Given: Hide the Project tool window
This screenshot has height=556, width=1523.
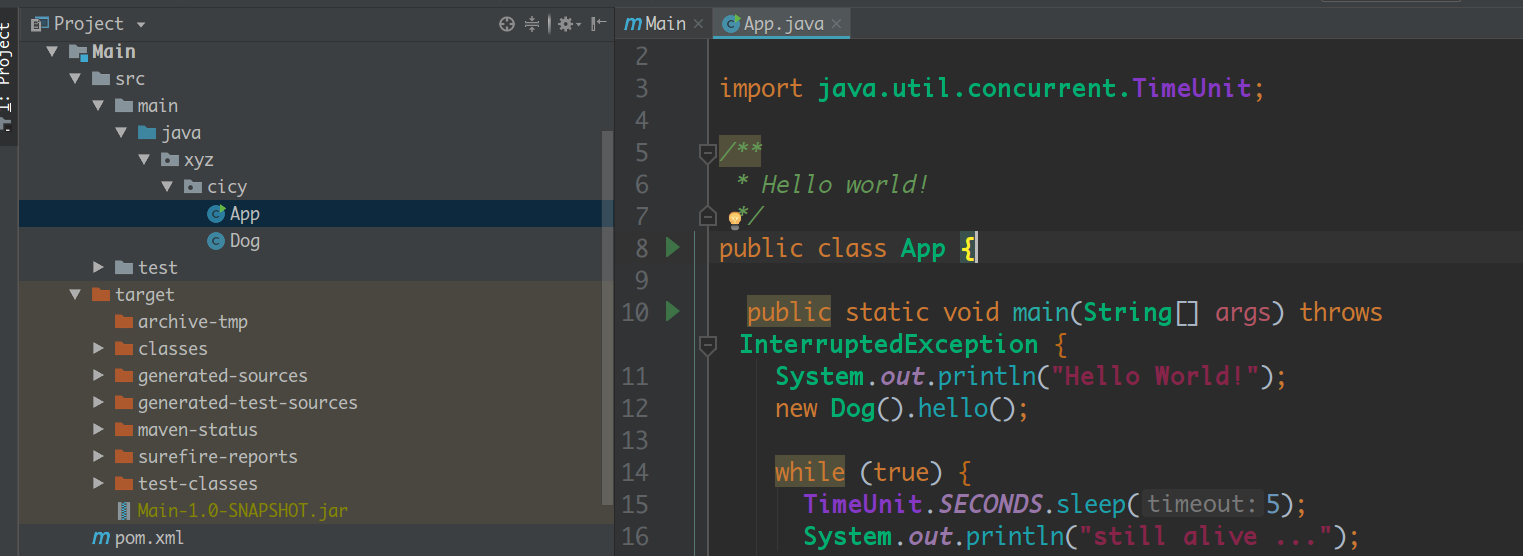Looking at the screenshot, I should pyautogui.click(x=598, y=24).
